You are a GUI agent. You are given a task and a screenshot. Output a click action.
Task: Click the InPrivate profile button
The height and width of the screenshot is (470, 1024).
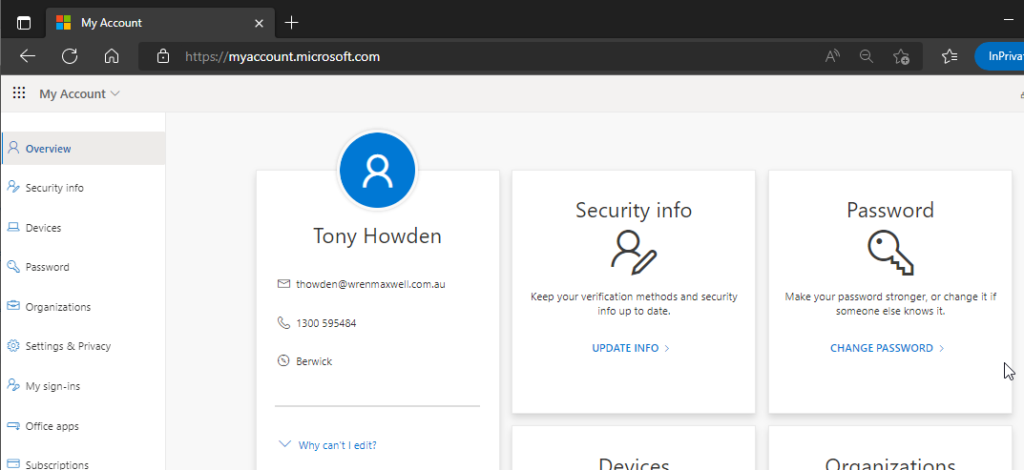999,56
